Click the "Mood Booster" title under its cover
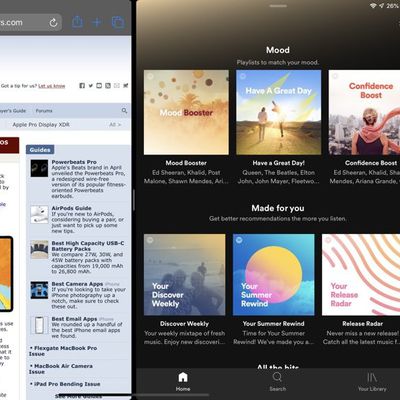This screenshot has width=400, height=400. tap(186, 163)
